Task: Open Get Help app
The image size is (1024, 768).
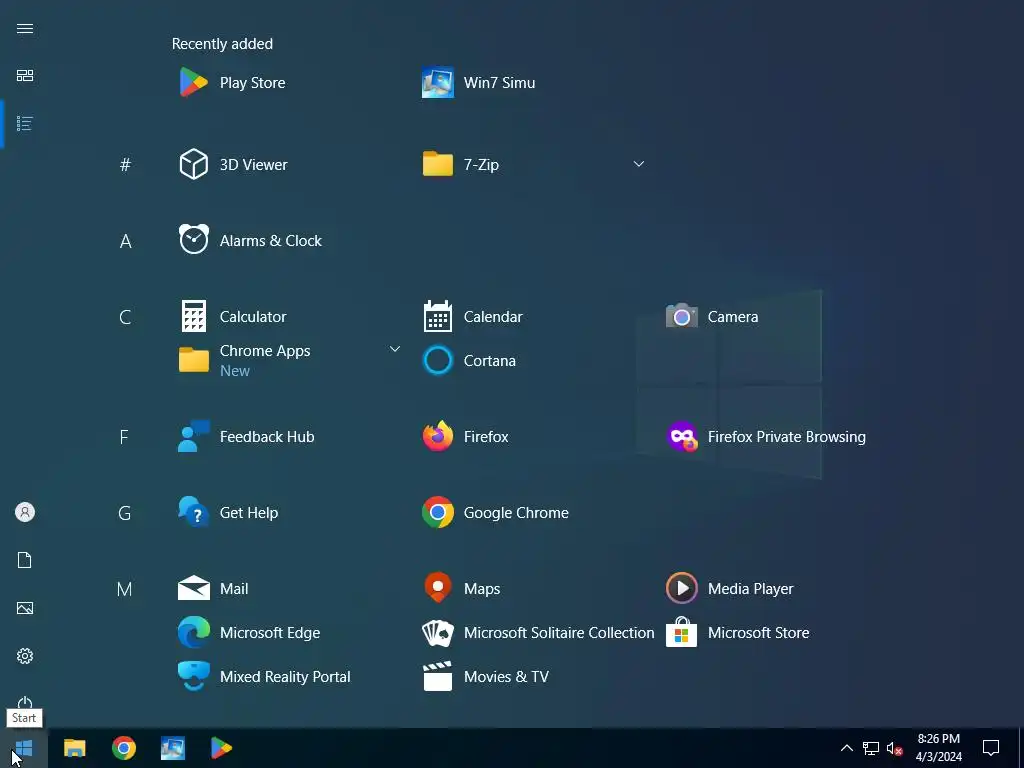Action: (228, 513)
